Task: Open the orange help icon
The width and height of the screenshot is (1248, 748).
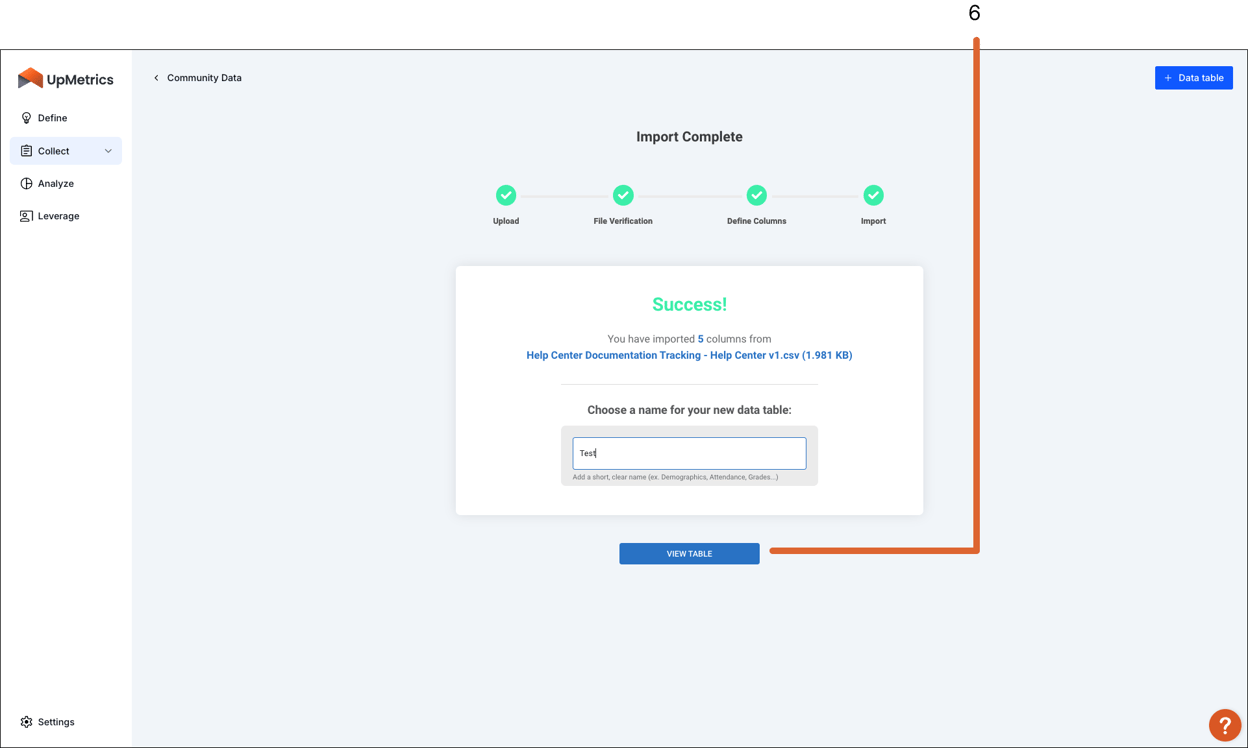Action: coord(1225,724)
